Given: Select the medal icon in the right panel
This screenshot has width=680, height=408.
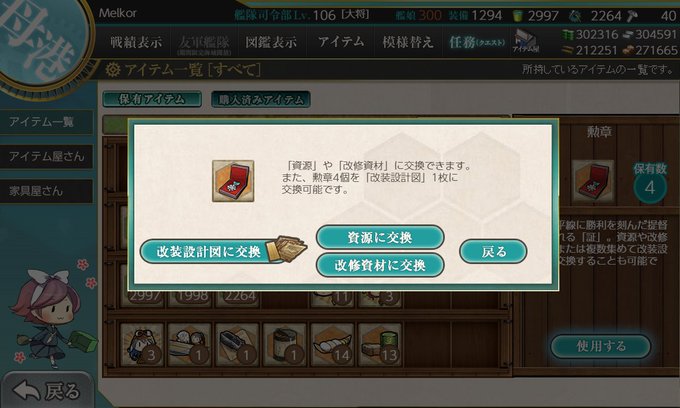Looking at the screenshot, I should click(x=592, y=181).
